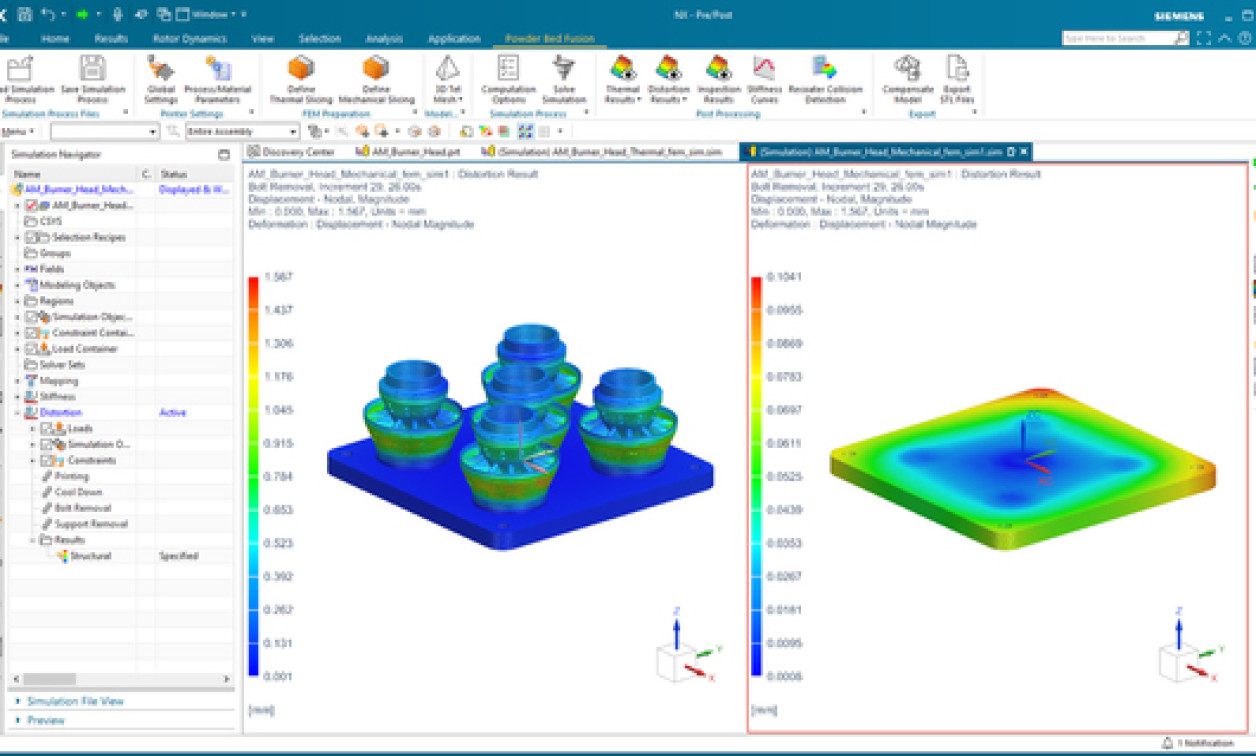Click the Compensate Model icon
Screen dimensions: 1256x756
[x=909, y=80]
